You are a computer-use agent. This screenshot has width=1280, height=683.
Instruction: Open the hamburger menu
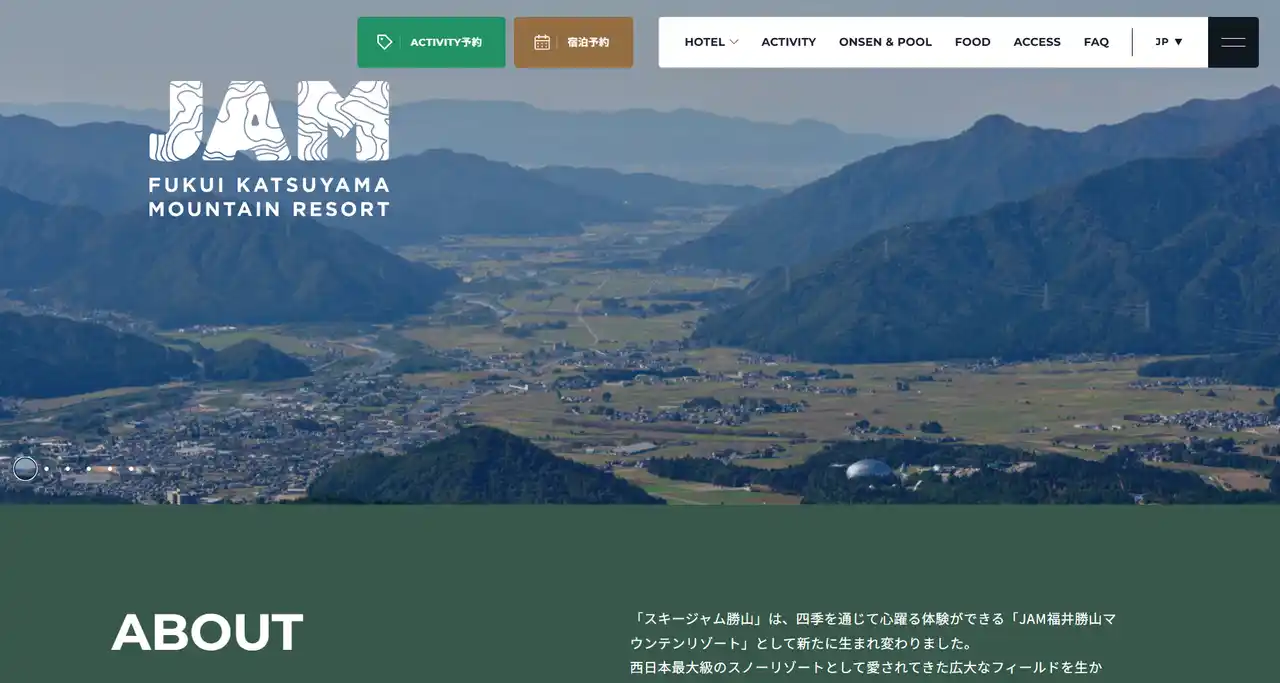(x=1233, y=42)
